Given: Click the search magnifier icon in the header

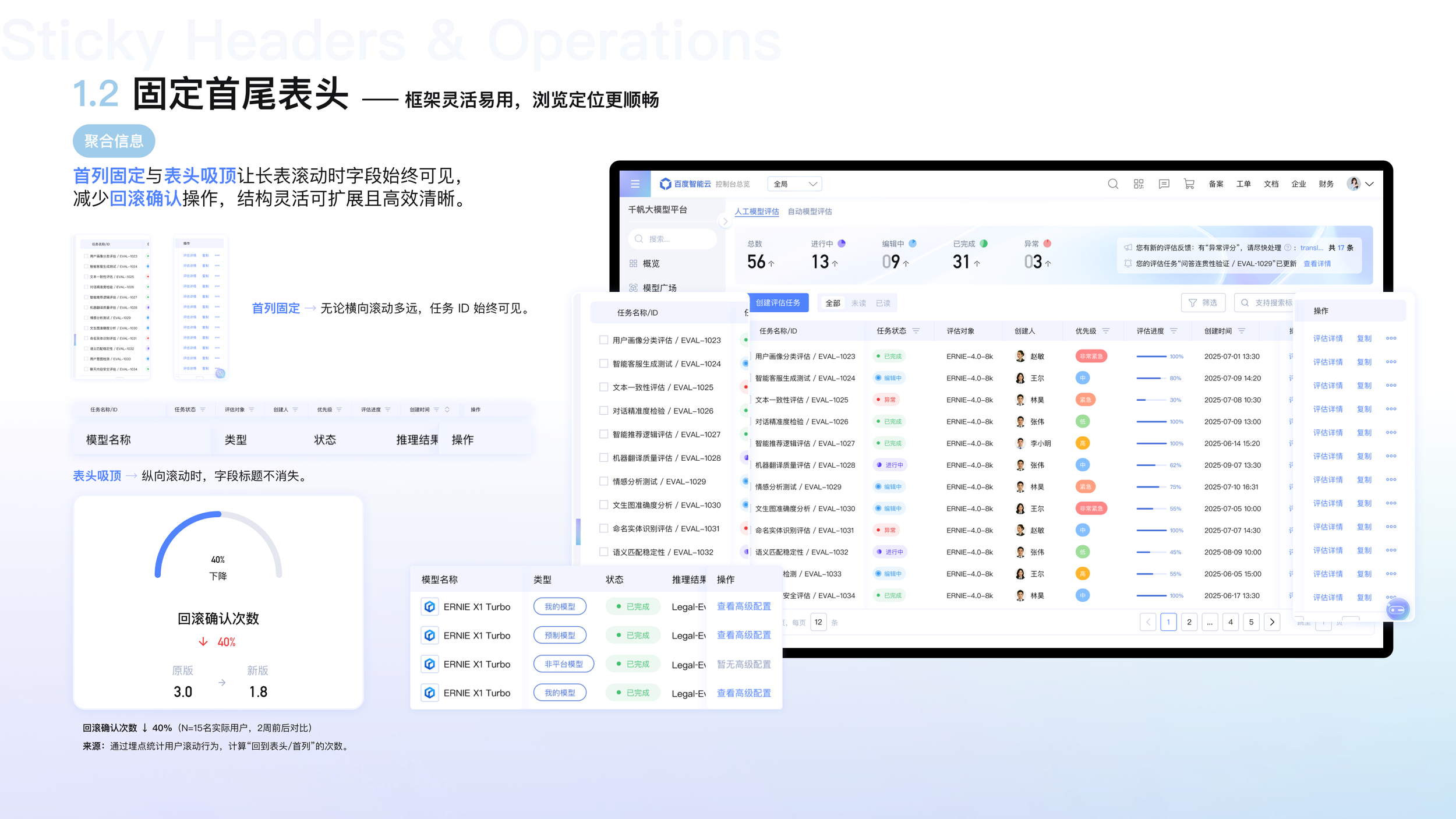Looking at the screenshot, I should coord(1112,184).
